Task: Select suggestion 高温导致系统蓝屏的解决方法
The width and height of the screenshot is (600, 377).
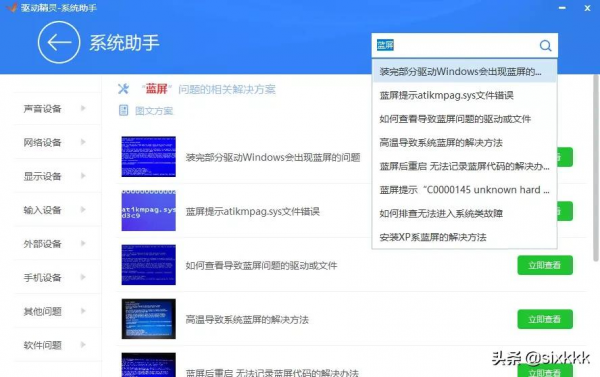Action: coord(464,143)
